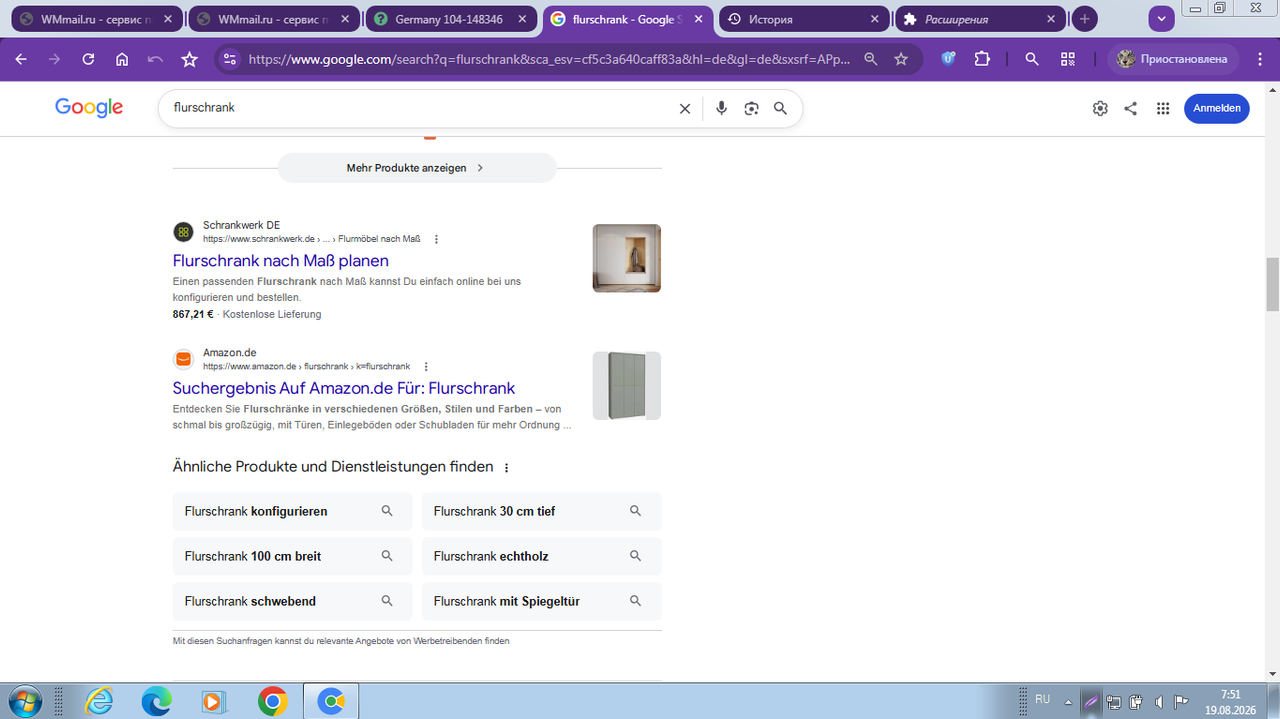Switch to the first WMmail.ru tab
The image size is (1280, 719).
click(x=97, y=19)
